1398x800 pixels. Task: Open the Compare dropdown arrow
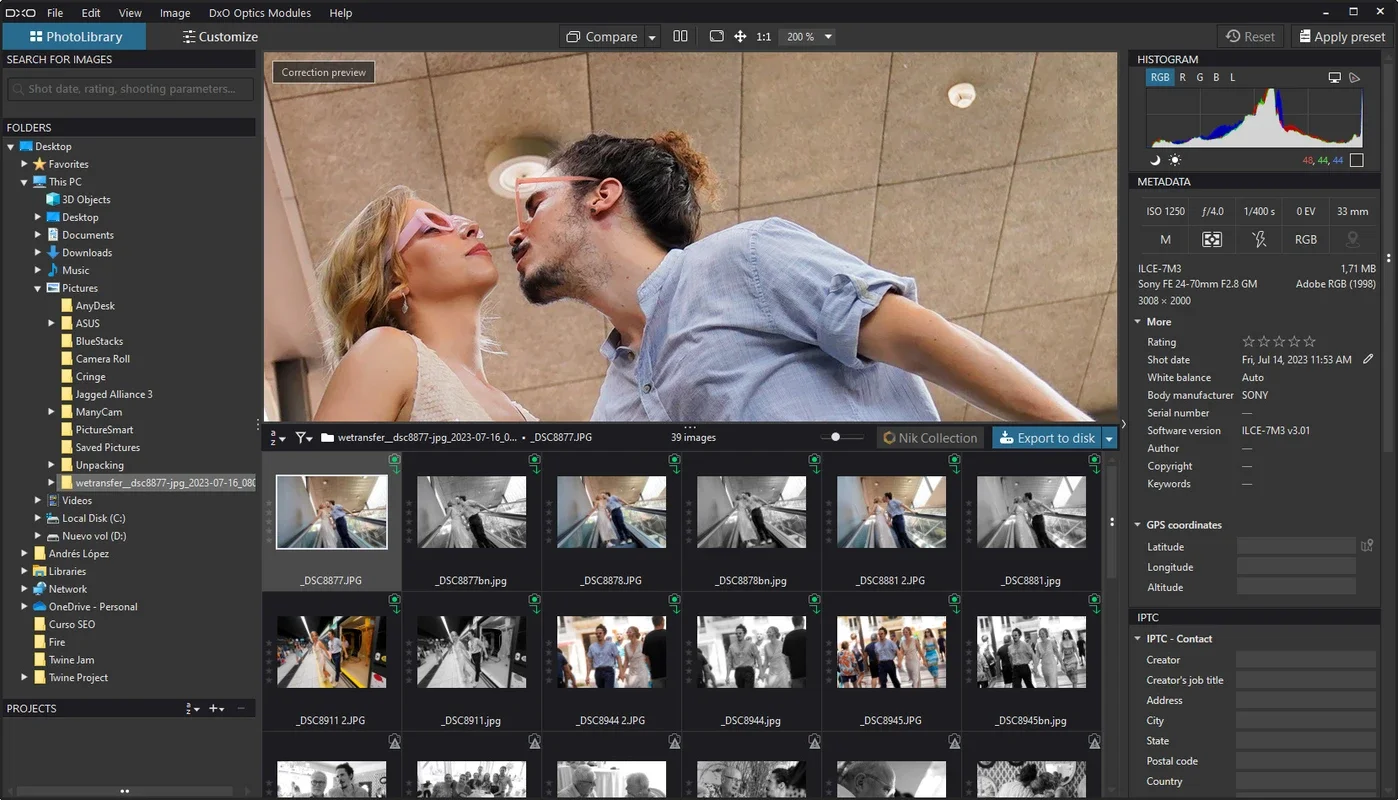coord(652,37)
